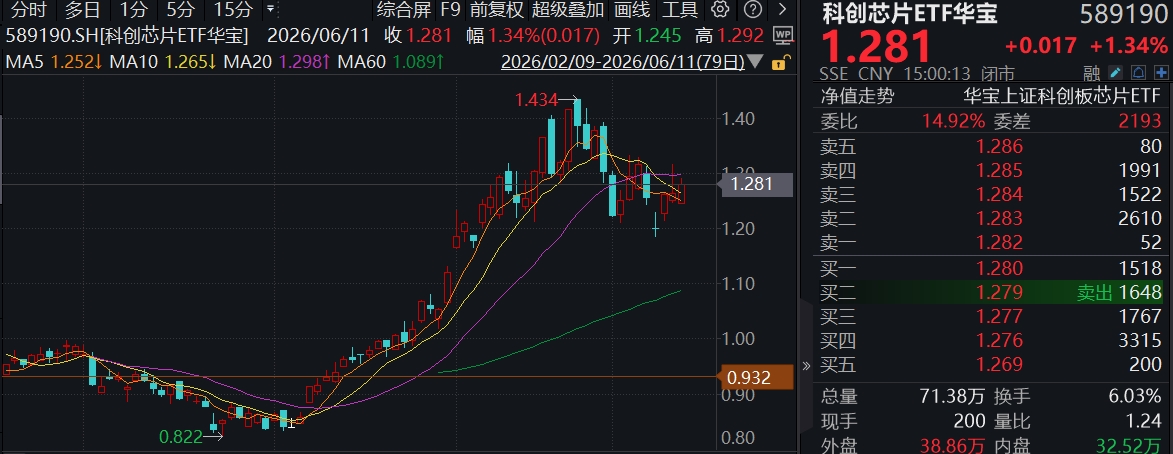Click the F9 button
The width and height of the screenshot is (1173, 454).
[450, 10]
